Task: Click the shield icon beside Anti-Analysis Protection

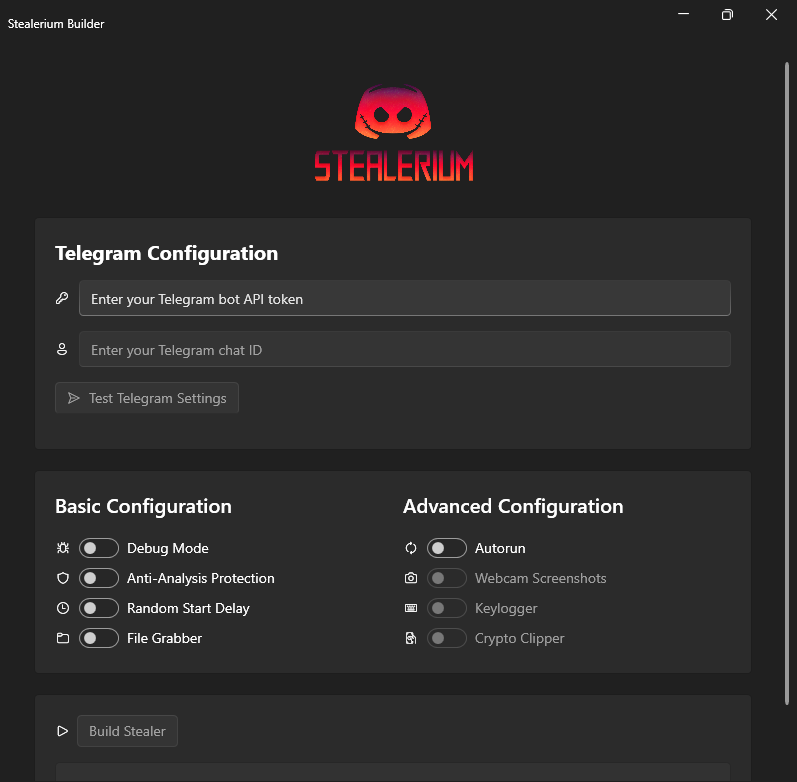Action: 62,578
